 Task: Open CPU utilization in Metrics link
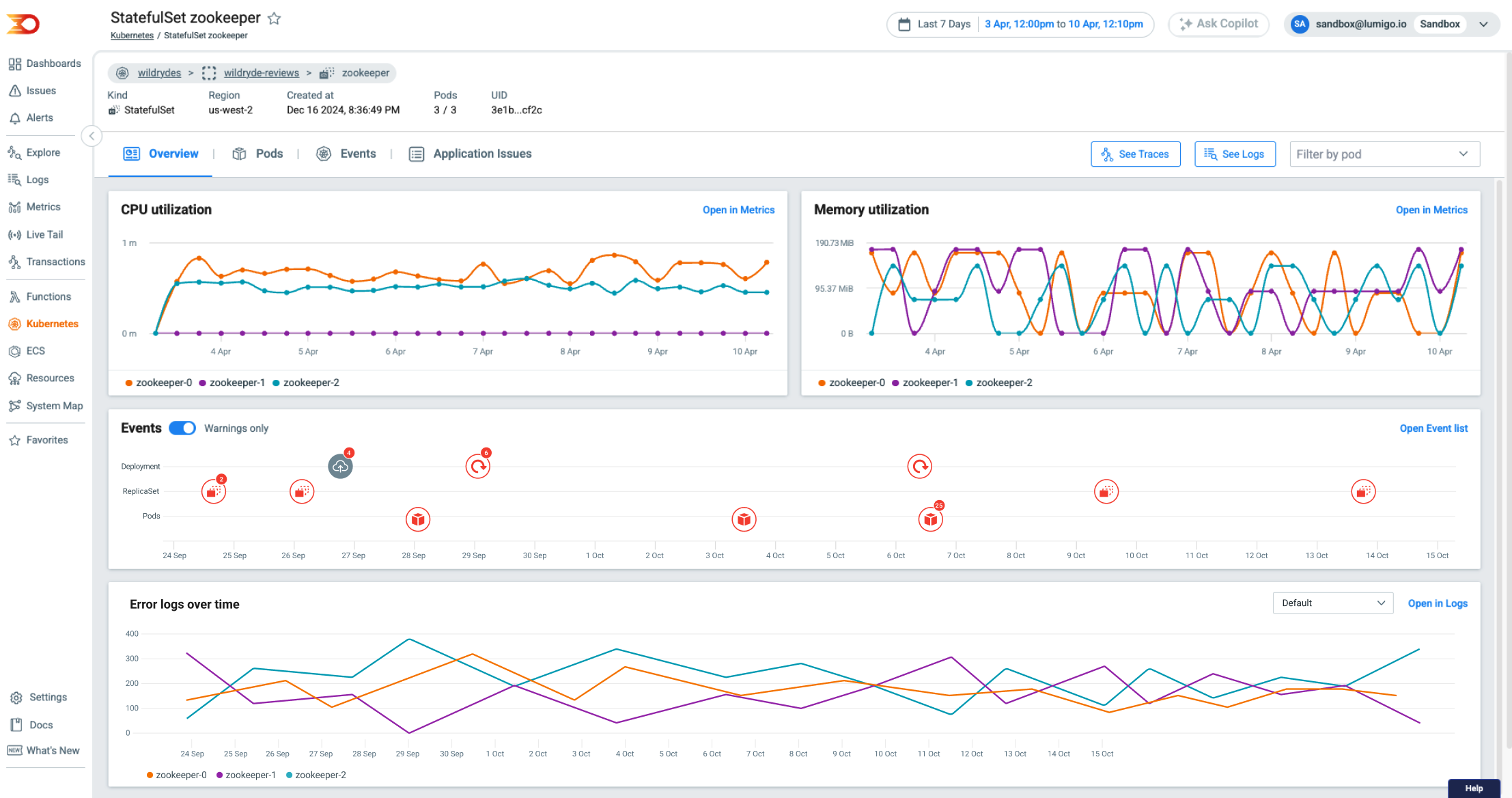pos(738,210)
